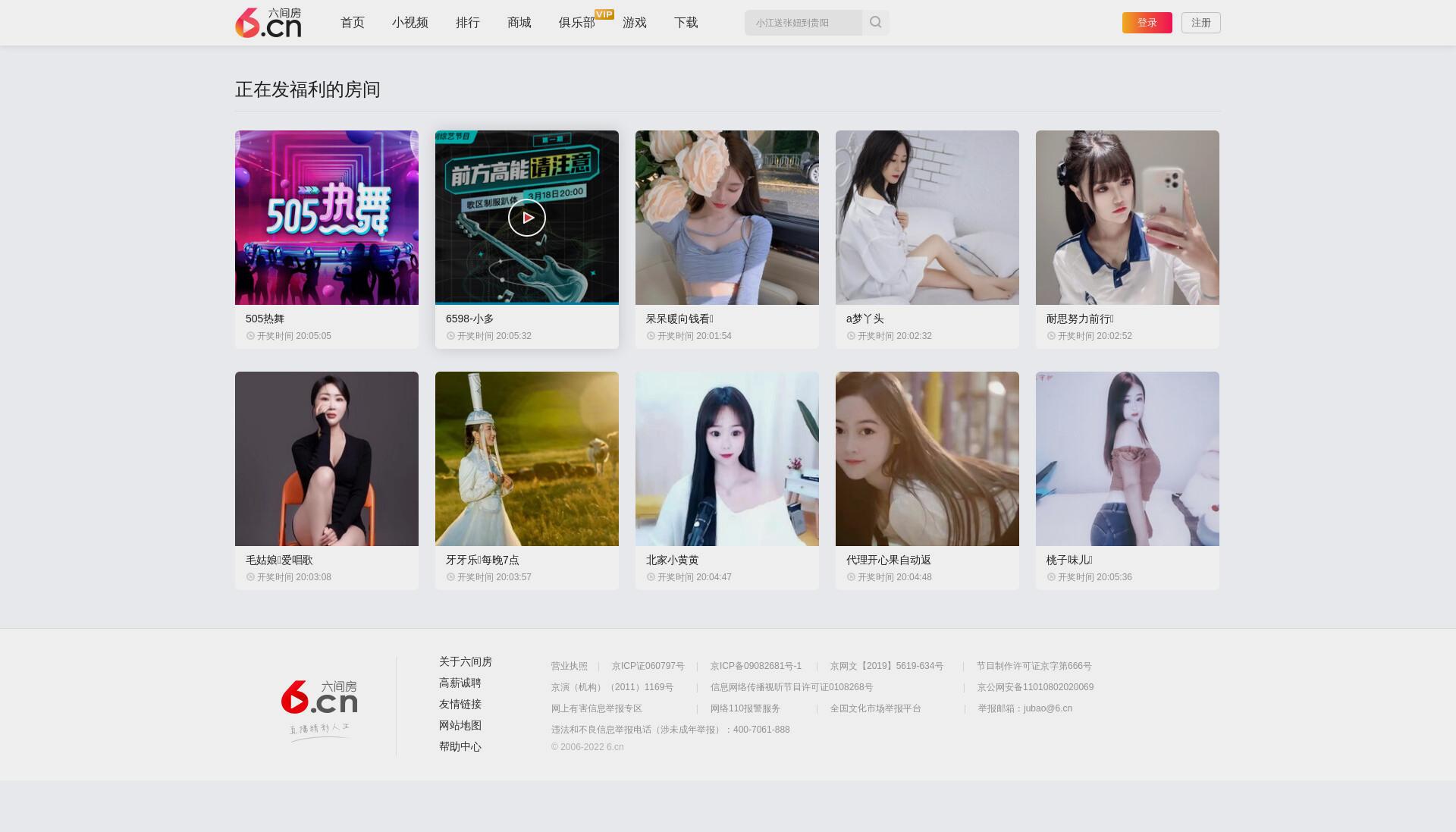Go to 小视频 section
The height and width of the screenshot is (832, 1456).
pos(410,23)
